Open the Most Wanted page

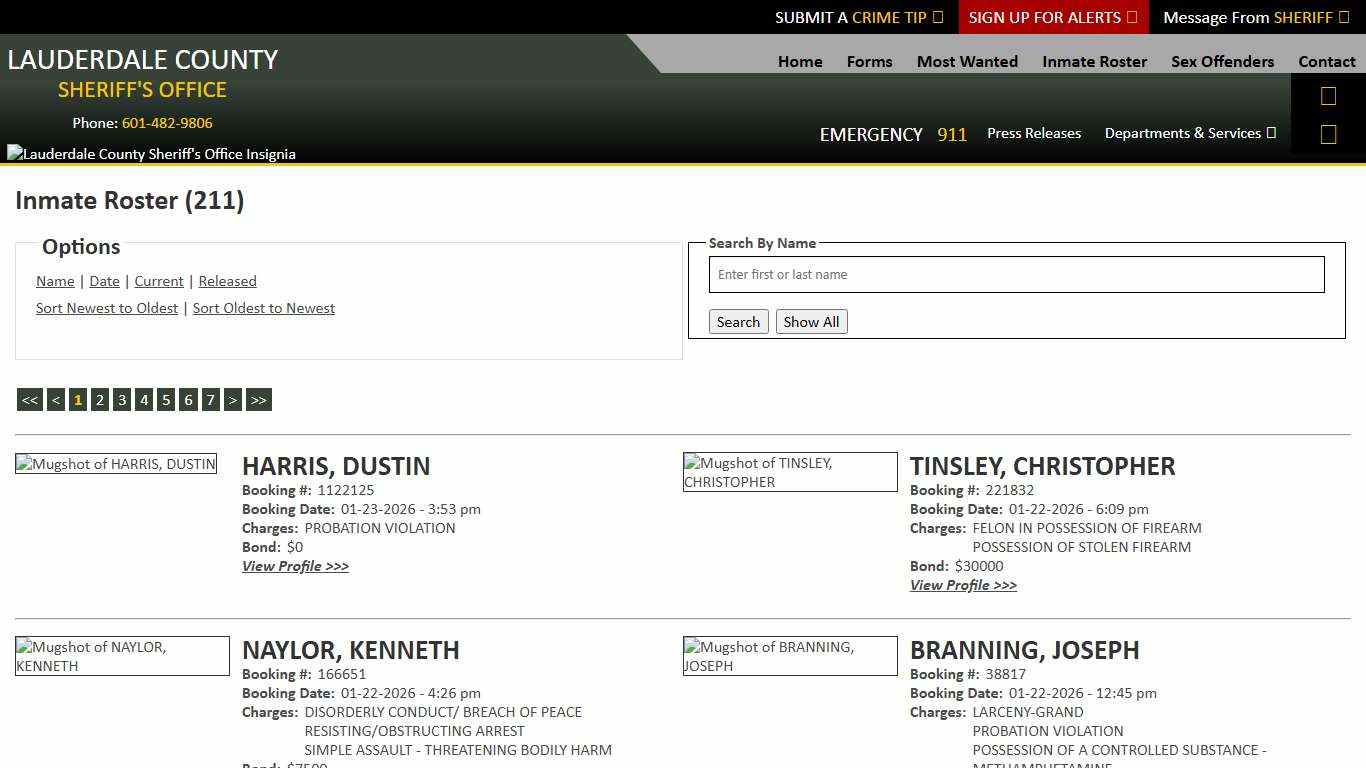coord(966,61)
